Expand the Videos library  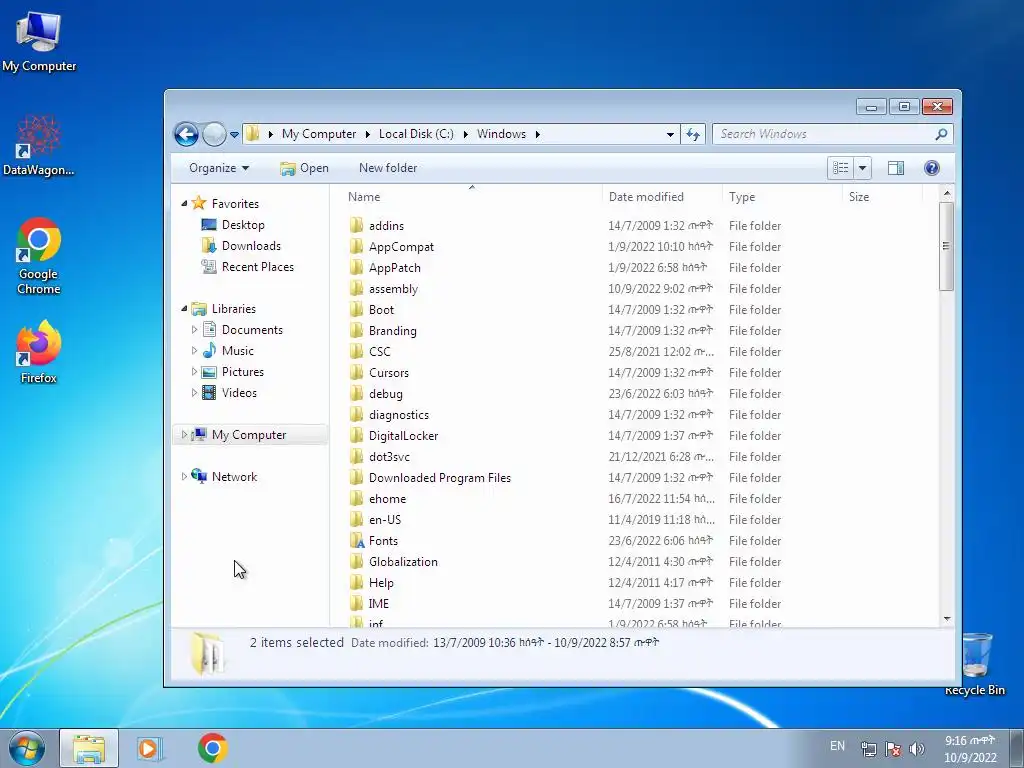(194, 392)
